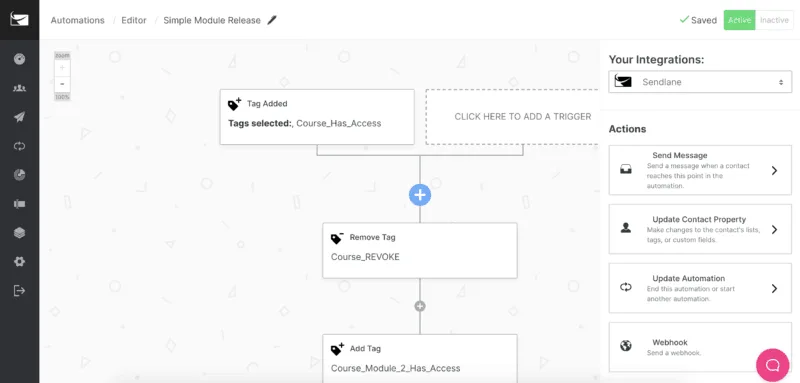This screenshot has height=383, width=800.
Task: Click the Simple Module Release title
Action: (x=212, y=20)
